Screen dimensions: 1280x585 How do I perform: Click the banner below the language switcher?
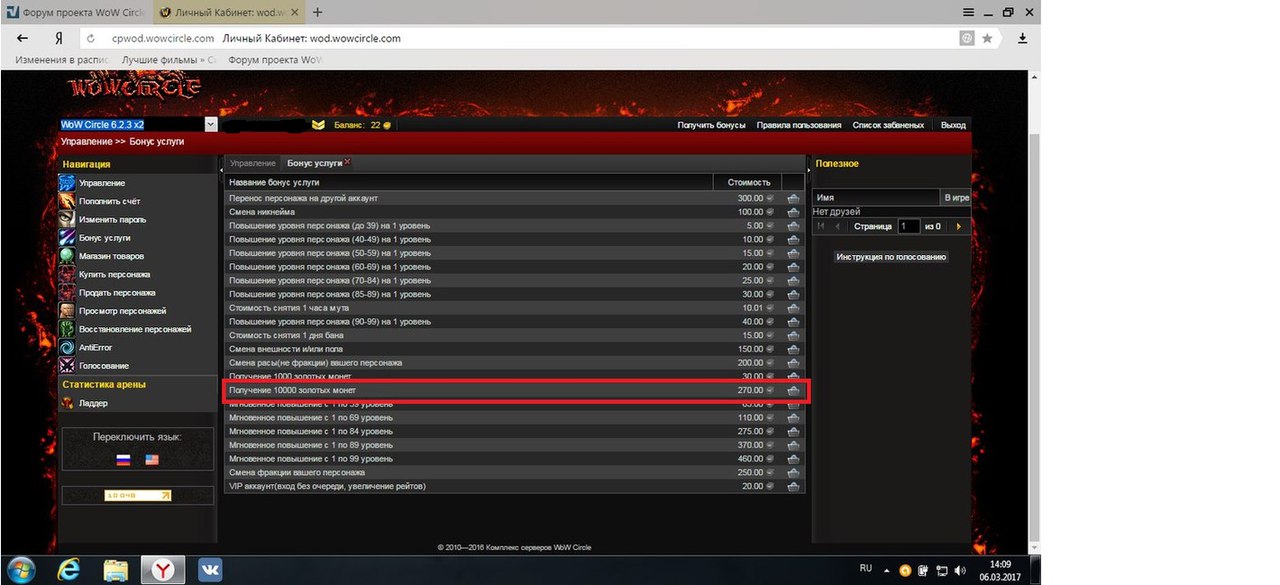137,495
